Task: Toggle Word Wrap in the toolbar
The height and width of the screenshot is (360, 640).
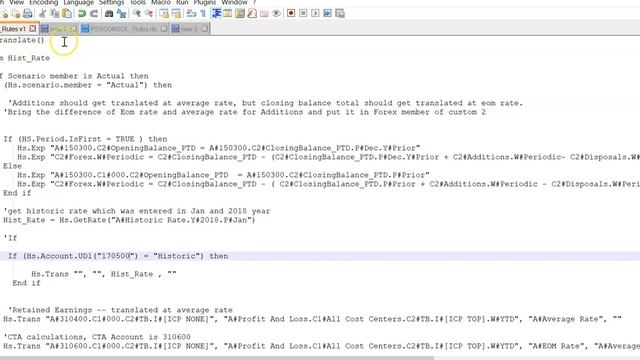Action: tap(191, 13)
